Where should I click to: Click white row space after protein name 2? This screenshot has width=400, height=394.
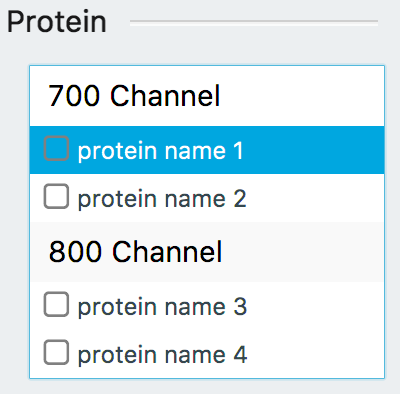click(315, 198)
